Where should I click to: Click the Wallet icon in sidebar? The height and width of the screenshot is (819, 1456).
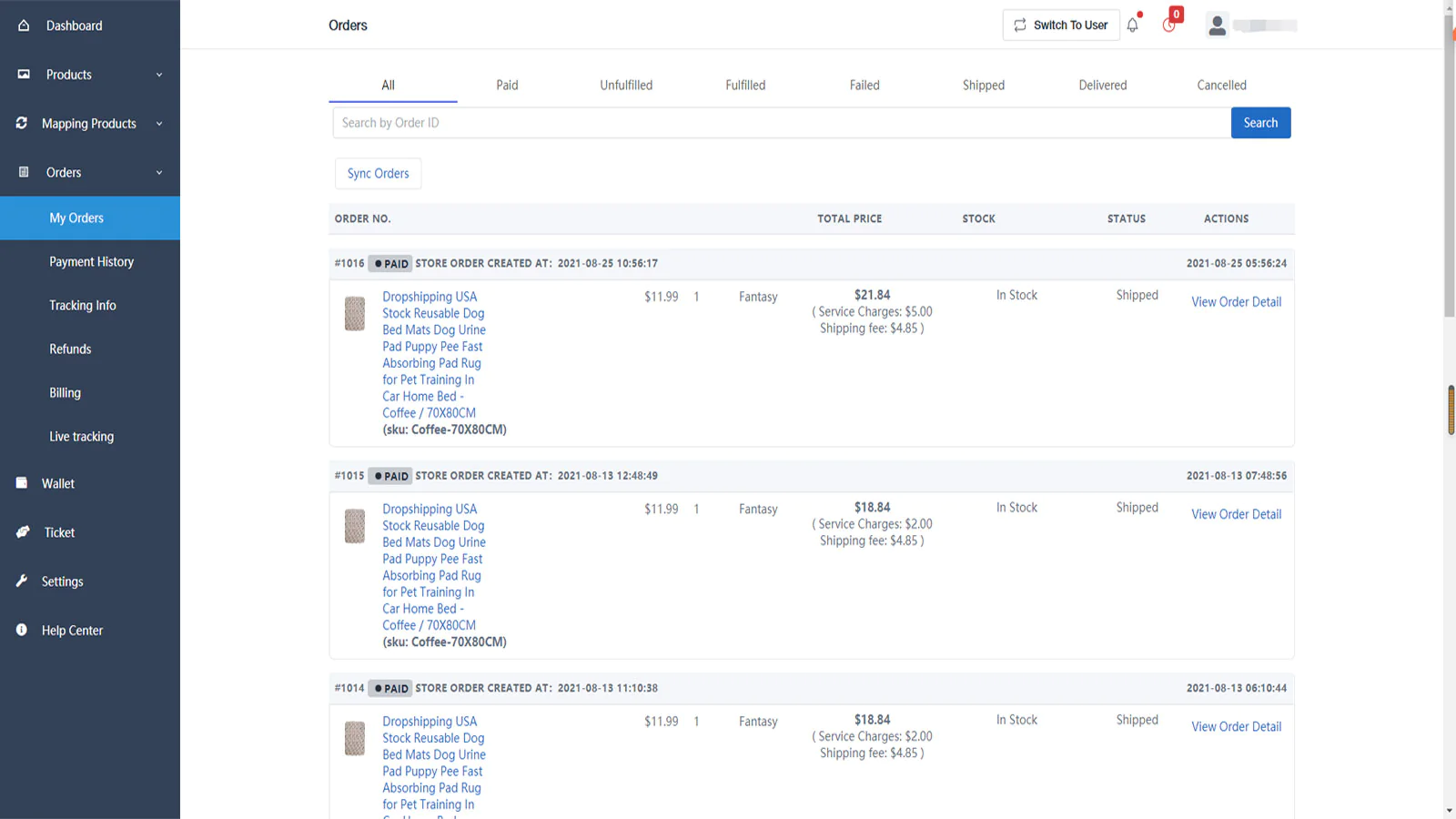click(22, 483)
